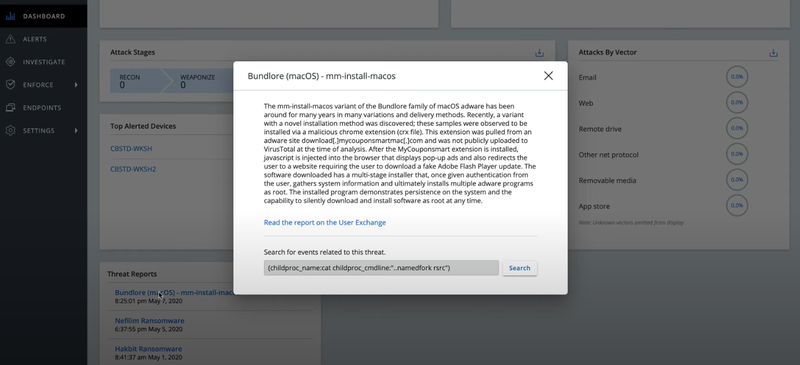Click the Email label in Attacks By Vector
This screenshot has width=800, height=365.
coord(587,78)
